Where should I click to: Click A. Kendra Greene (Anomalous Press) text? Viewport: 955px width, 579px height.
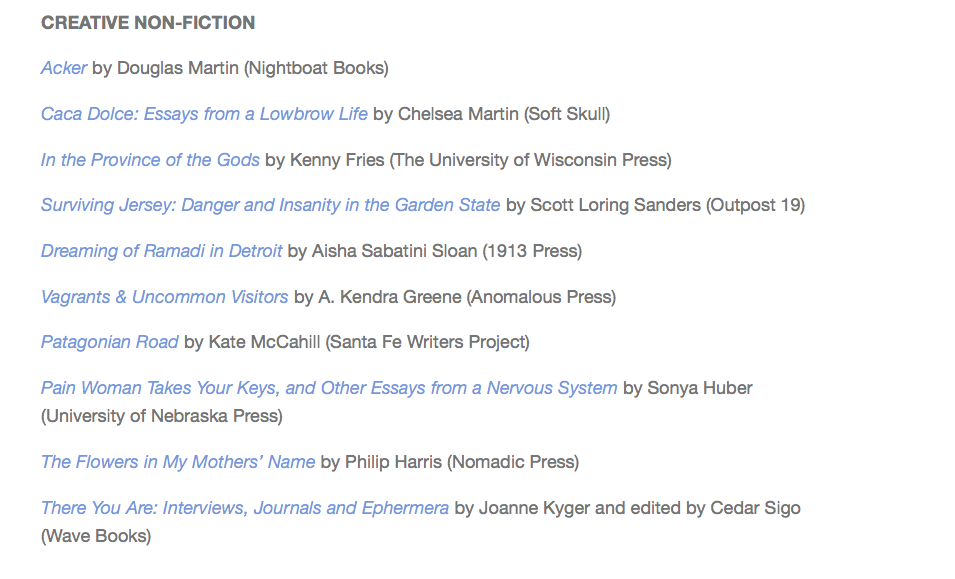point(467,297)
